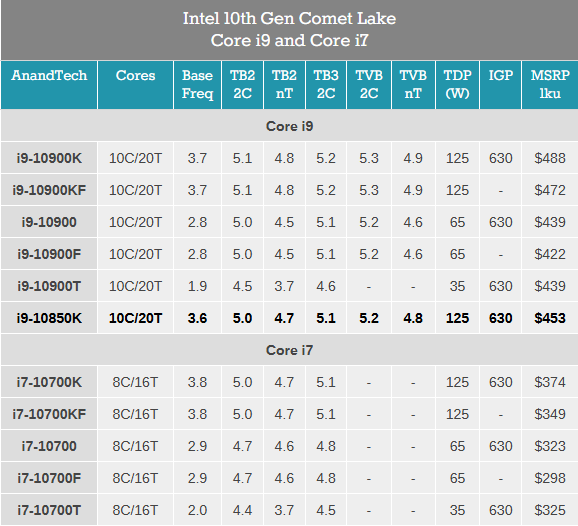The height and width of the screenshot is (526, 578).
Task: Click the i7-10700T row label
Action: pyautogui.click(x=49, y=510)
